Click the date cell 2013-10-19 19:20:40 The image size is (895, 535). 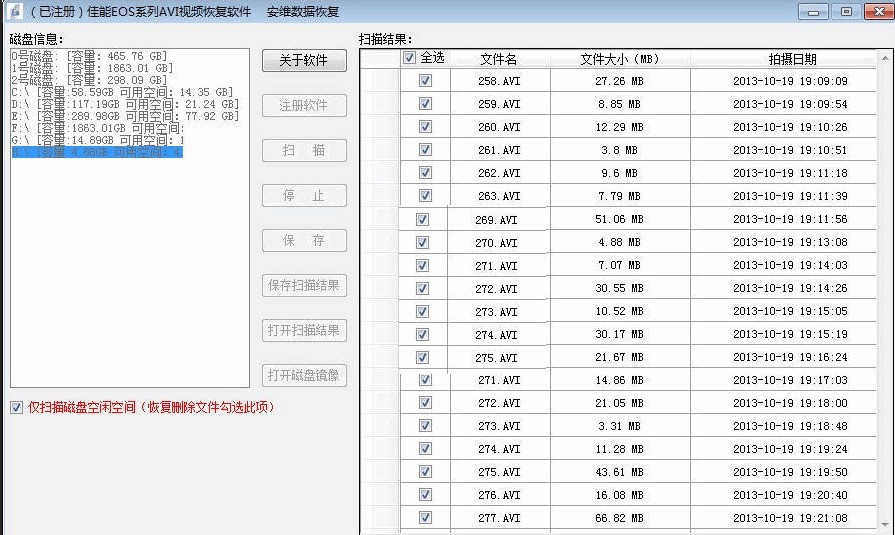(791, 495)
